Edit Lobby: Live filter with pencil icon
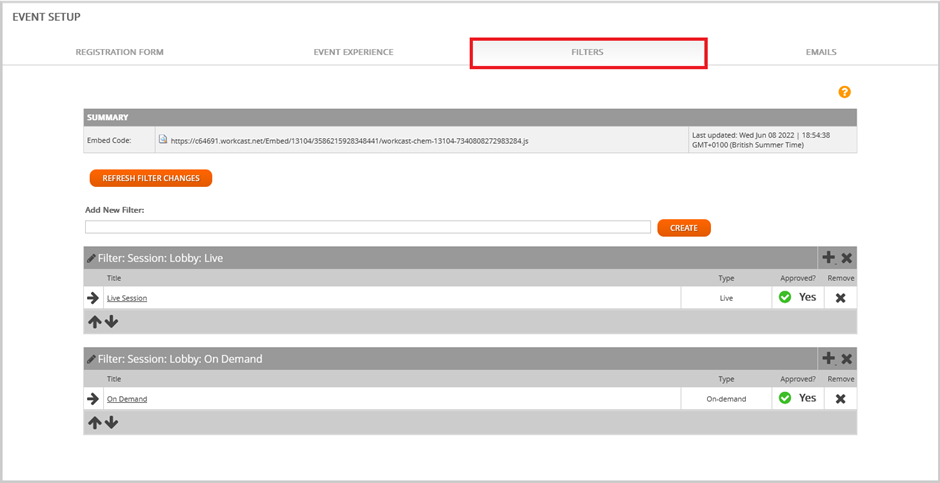The height and width of the screenshot is (483, 940). (x=91, y=258)
